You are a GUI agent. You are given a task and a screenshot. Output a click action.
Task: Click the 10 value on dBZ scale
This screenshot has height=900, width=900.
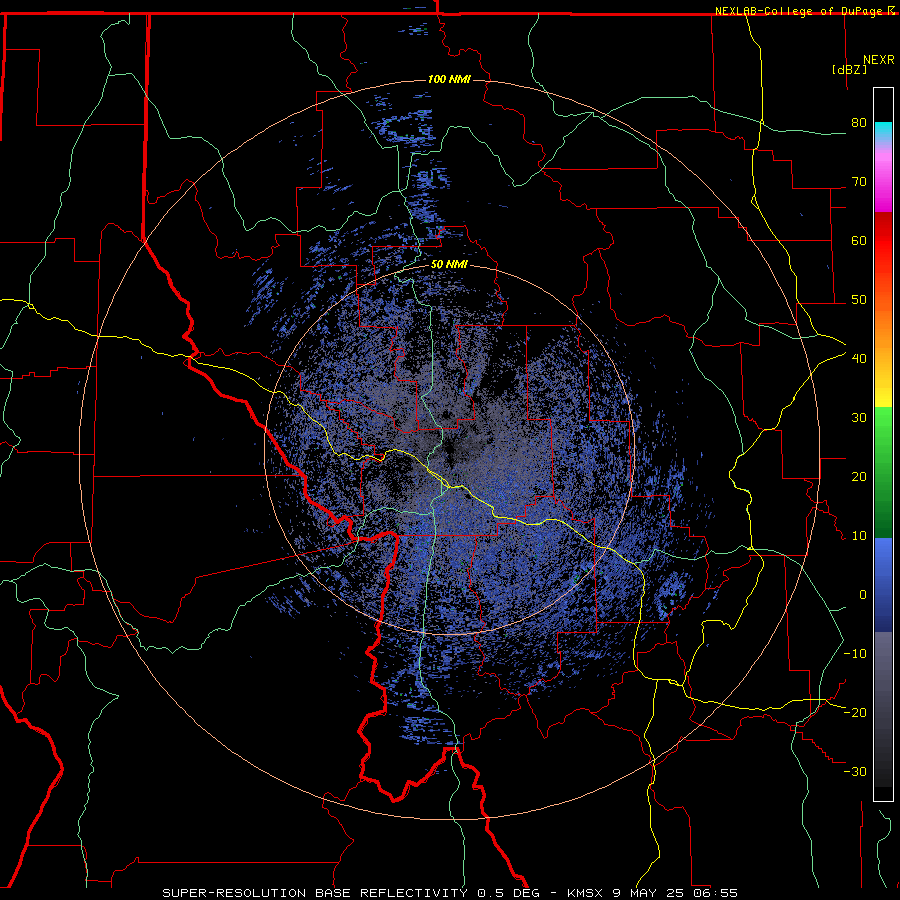pos(859,536)
